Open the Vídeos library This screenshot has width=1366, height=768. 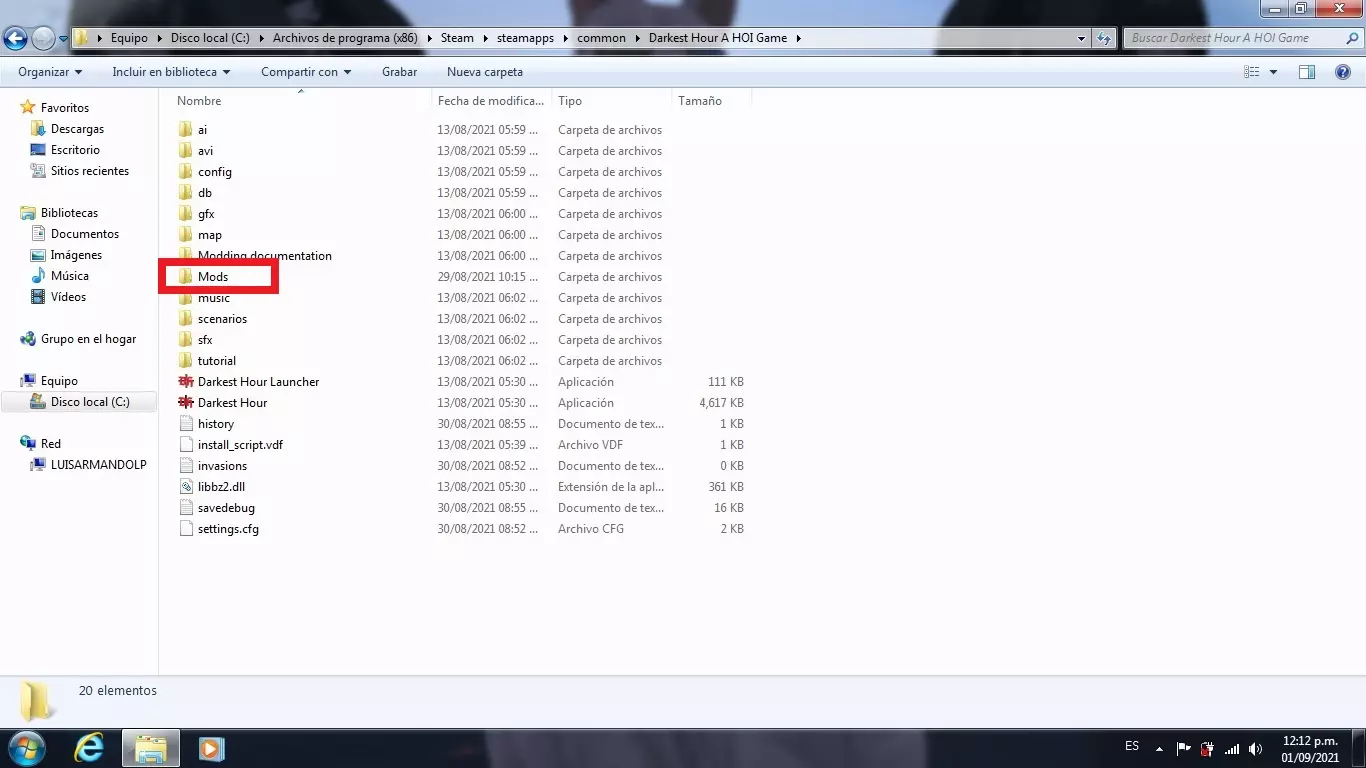coord(68,297)
